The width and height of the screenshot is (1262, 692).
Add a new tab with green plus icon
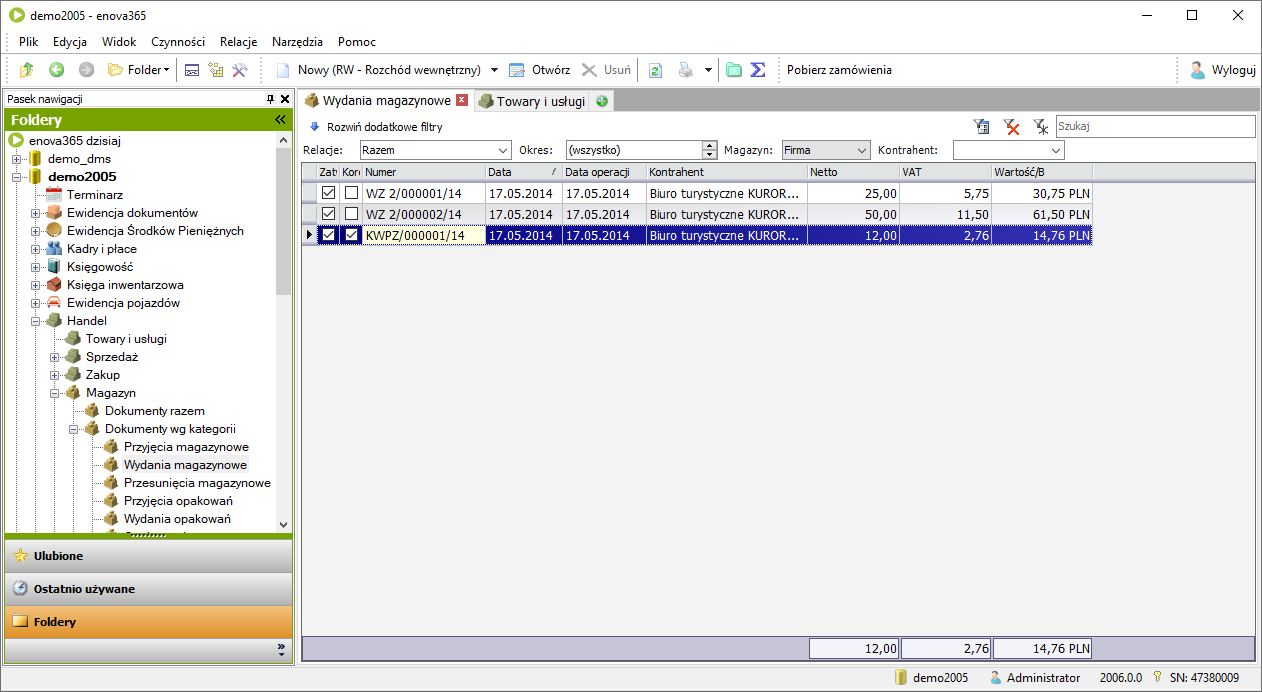[x=602, y=101]
